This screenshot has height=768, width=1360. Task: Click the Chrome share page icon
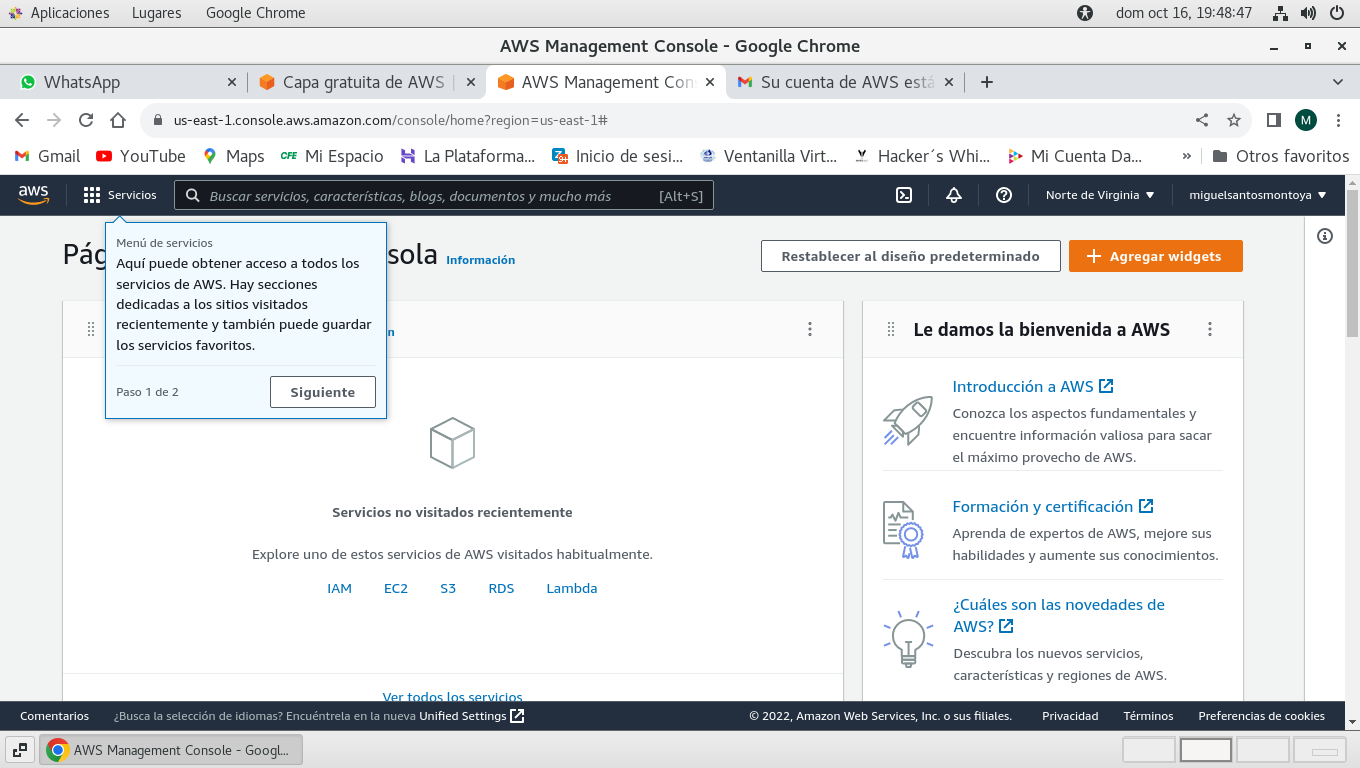point(1202,120)
